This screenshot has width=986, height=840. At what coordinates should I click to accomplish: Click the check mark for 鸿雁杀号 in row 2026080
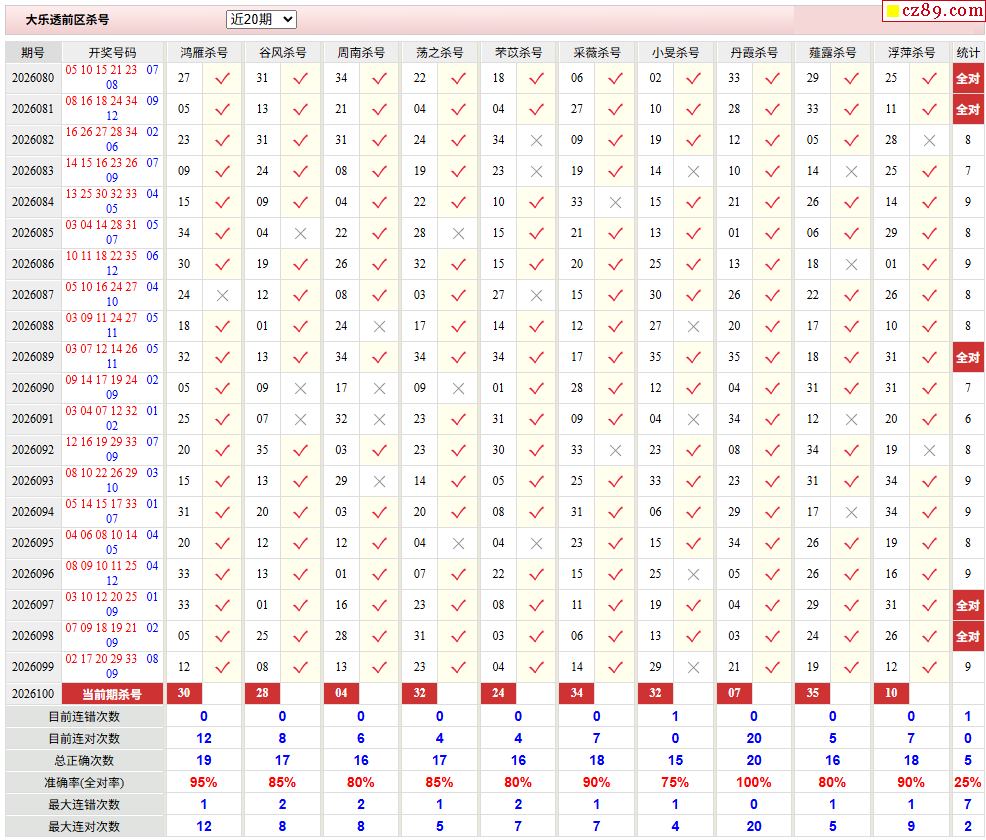tap(223, 79)
